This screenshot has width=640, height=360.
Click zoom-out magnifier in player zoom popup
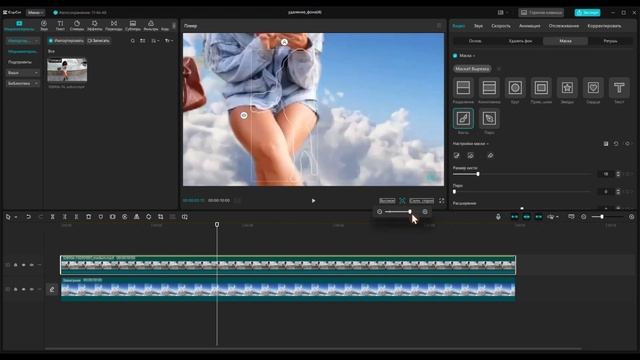tap(380, 212)
